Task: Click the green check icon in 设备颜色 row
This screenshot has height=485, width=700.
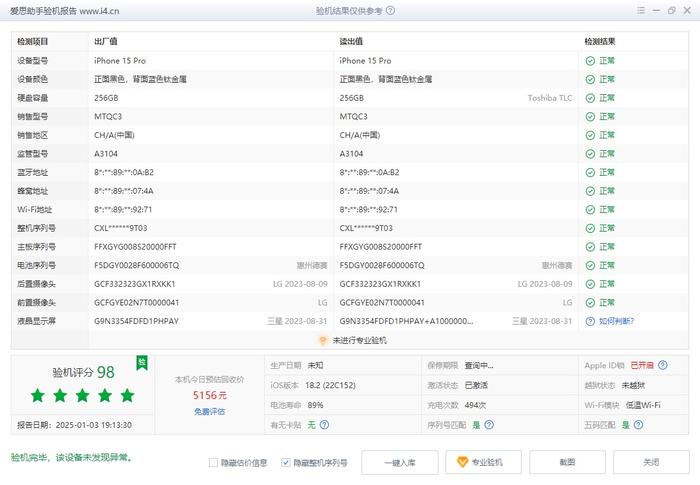Action: pos(590,79)
